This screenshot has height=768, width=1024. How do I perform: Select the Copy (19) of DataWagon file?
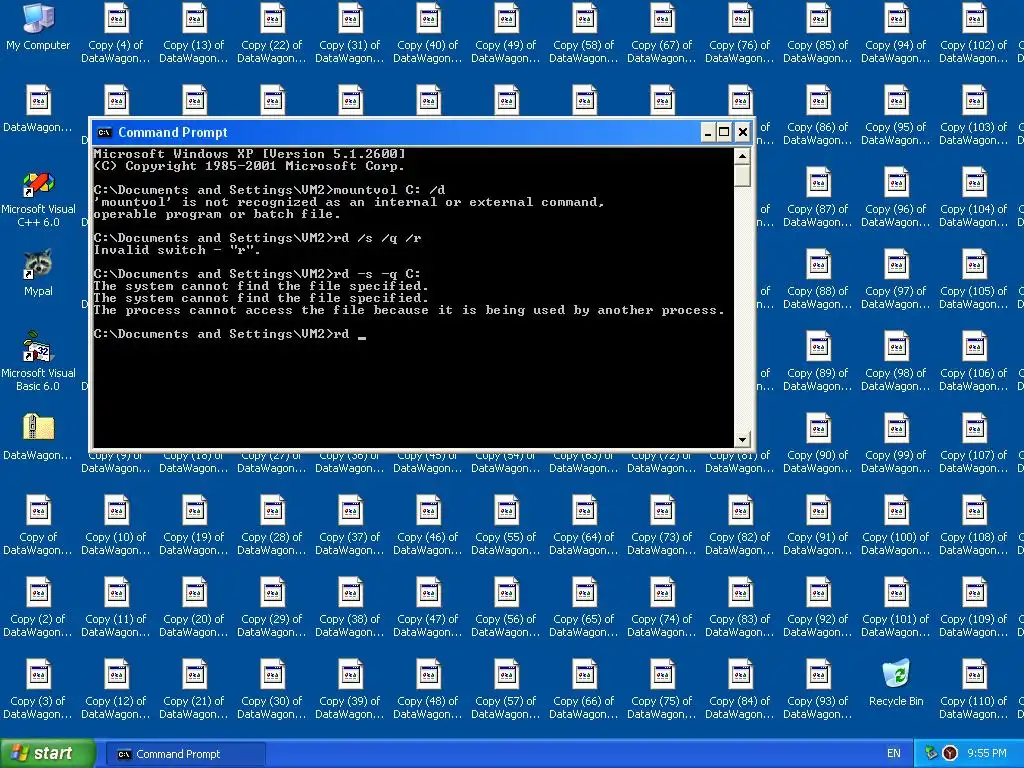pyautogui.click(x=194, y=524)
